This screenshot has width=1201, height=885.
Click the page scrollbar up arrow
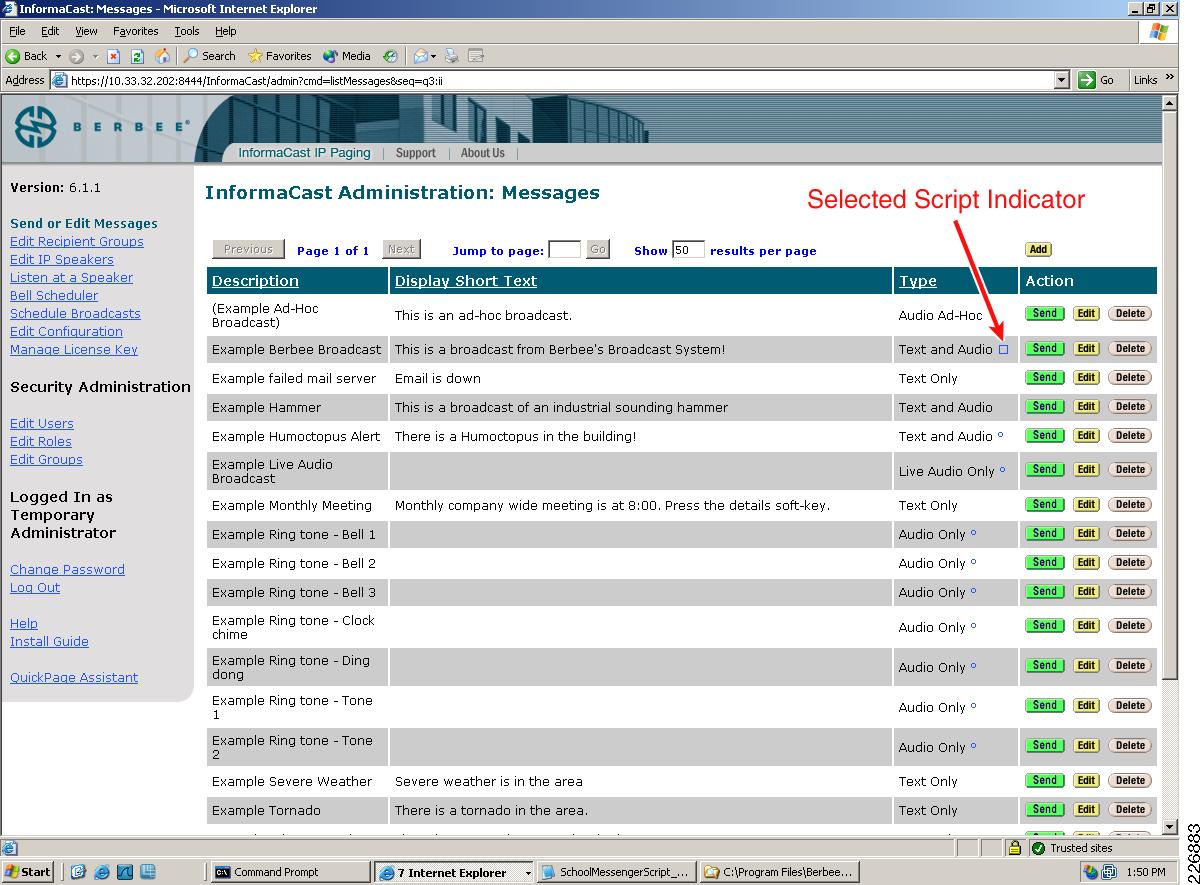1171,102
